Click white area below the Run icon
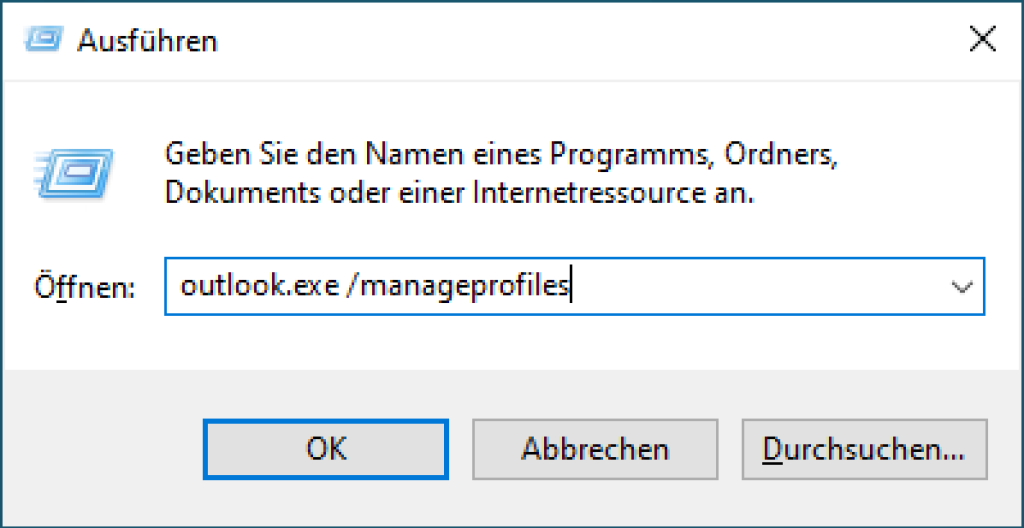The width and height of the screenshot is (1024, 528). [x=72, y=229]
